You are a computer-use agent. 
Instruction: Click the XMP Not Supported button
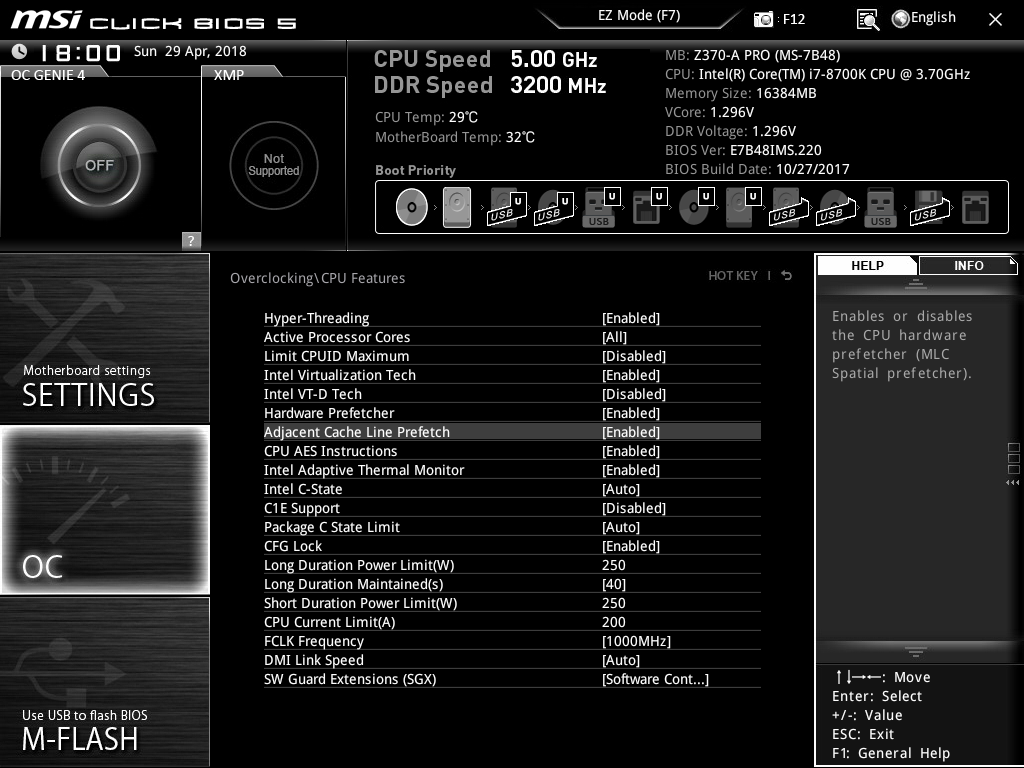(x=274, y=165)
